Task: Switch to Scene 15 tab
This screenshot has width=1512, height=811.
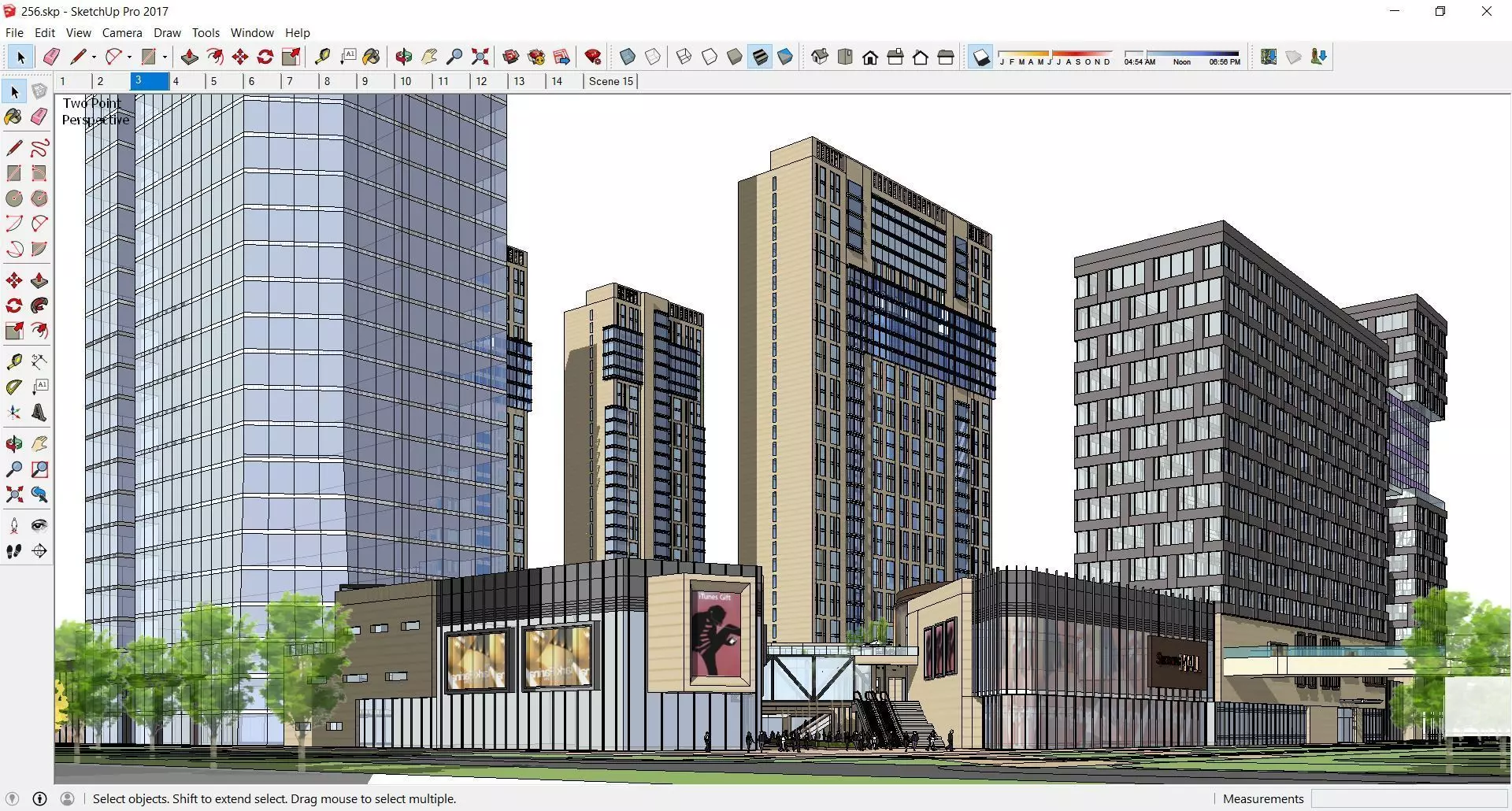Action: [x=610, y=81]
